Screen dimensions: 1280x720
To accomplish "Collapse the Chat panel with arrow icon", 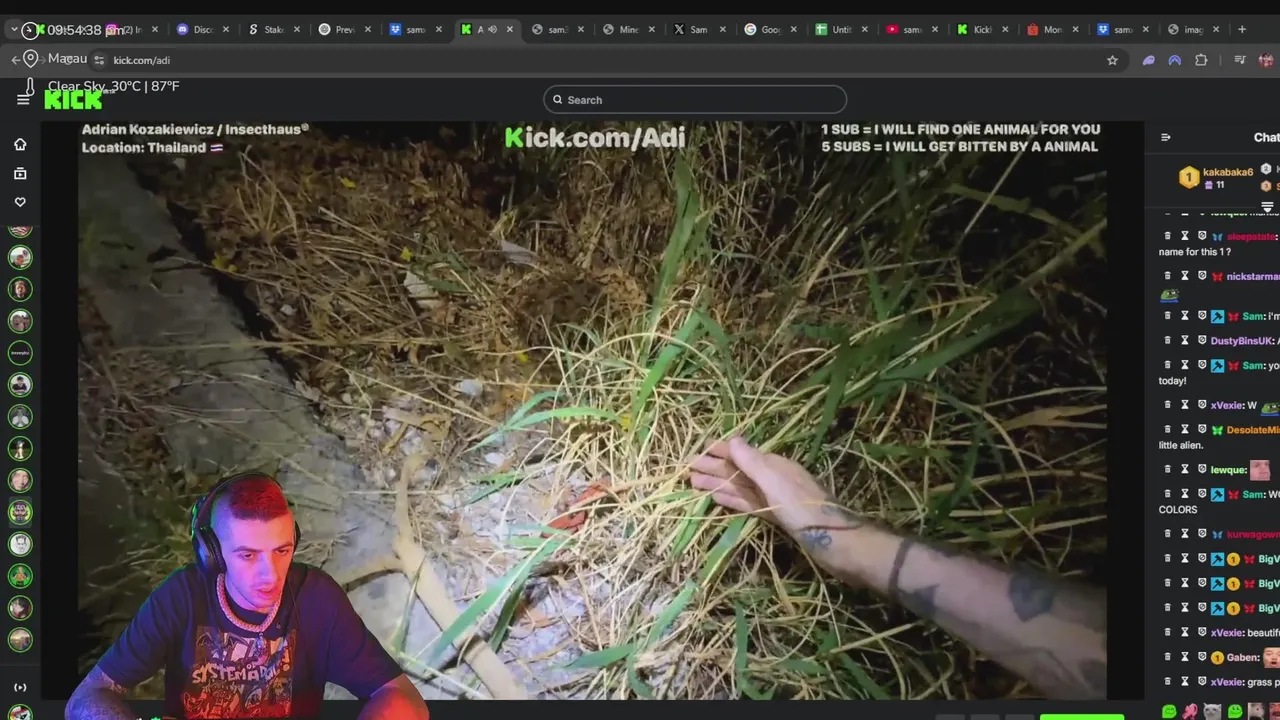I will click(1165, 137).
